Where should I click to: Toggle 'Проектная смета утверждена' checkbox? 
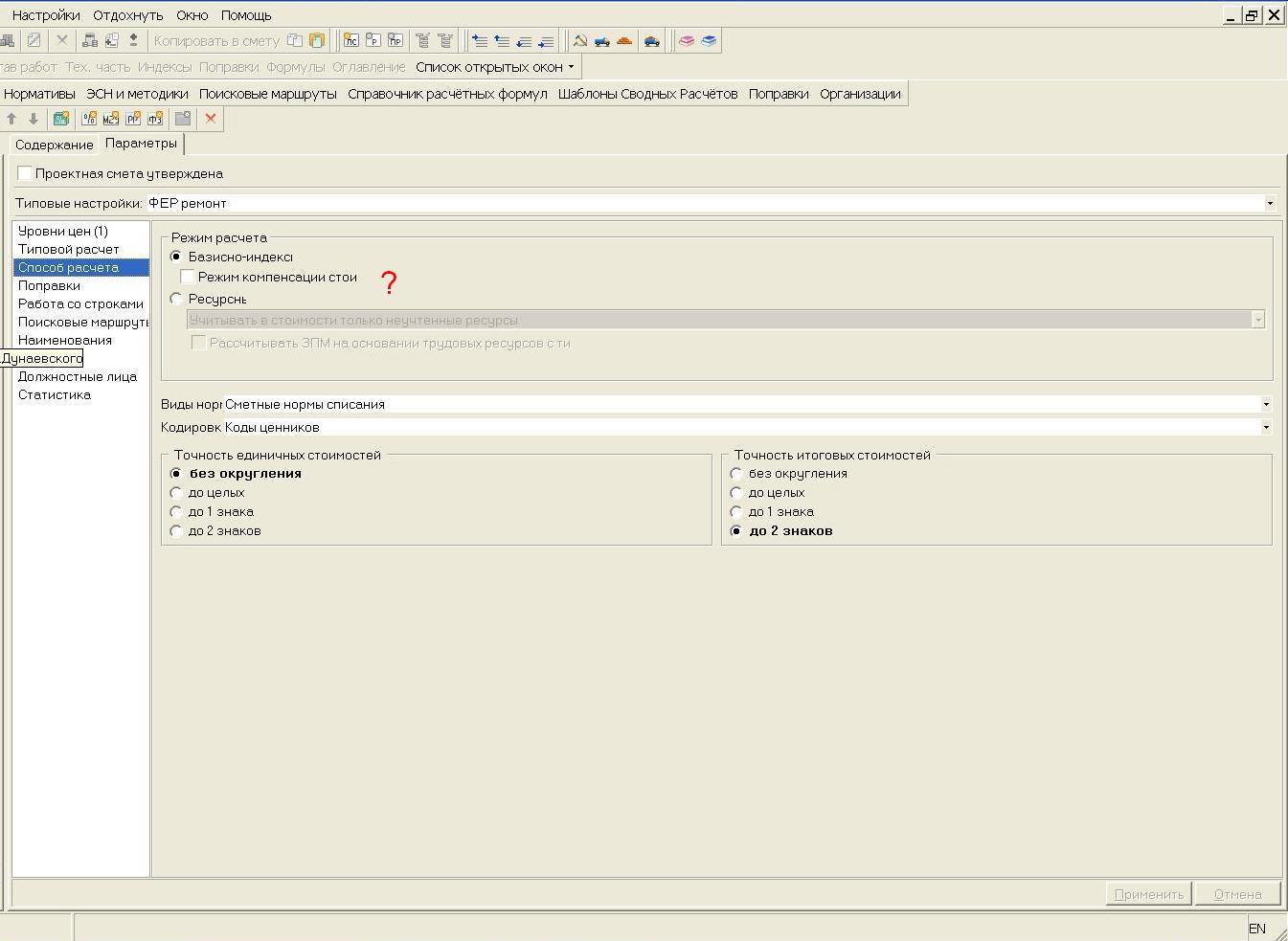[25, 173]
